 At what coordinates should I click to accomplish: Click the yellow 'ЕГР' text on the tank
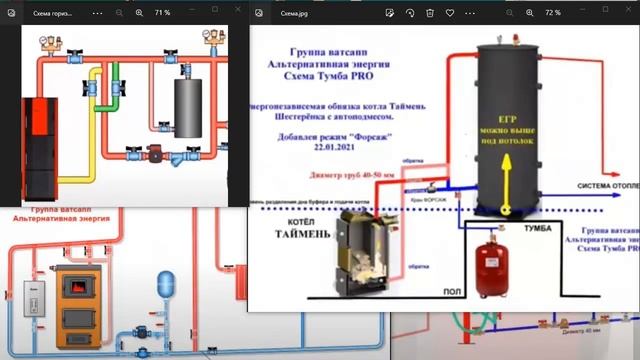[x=507, y=120]
